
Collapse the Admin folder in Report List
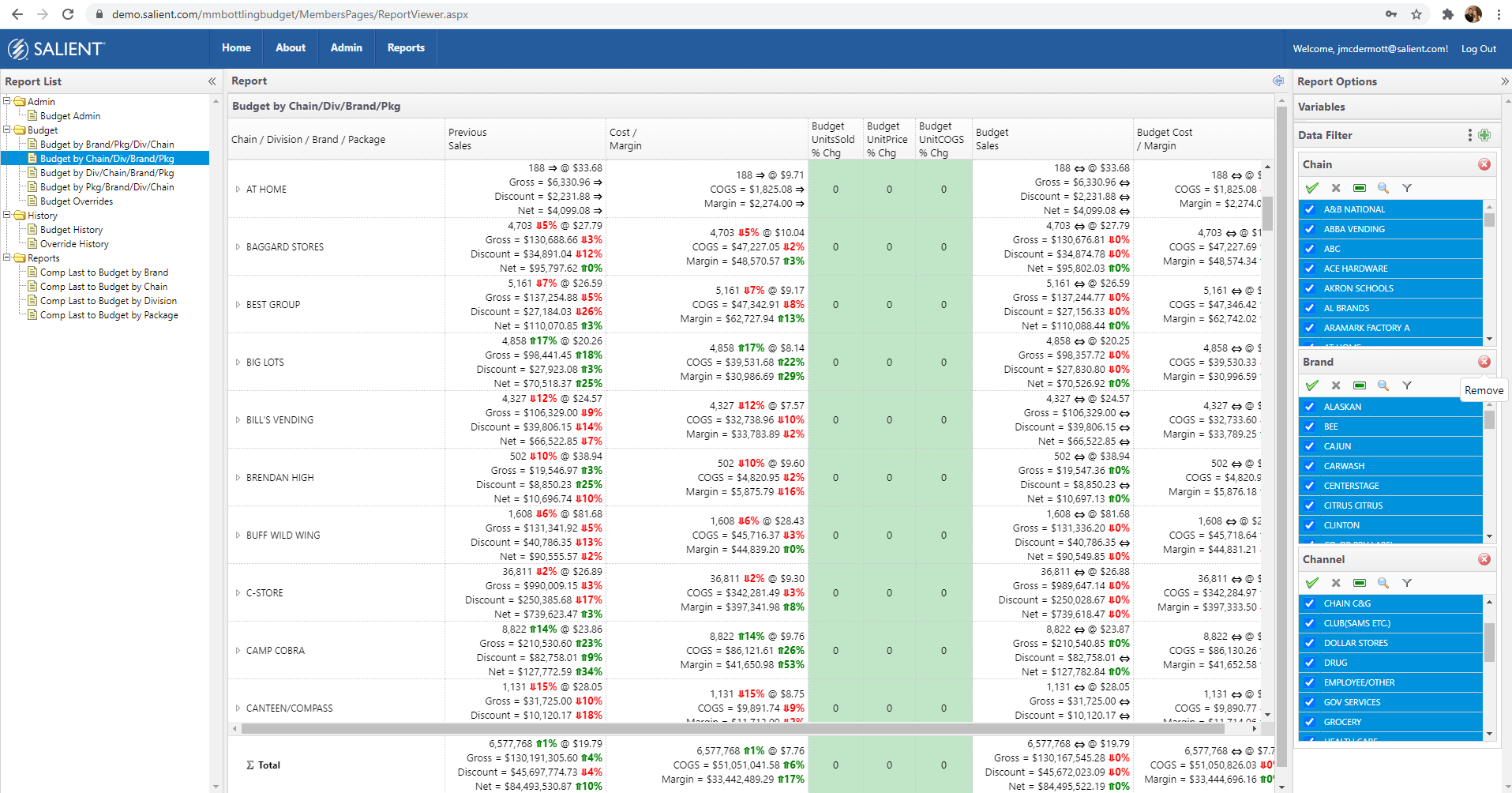point(7,101)
